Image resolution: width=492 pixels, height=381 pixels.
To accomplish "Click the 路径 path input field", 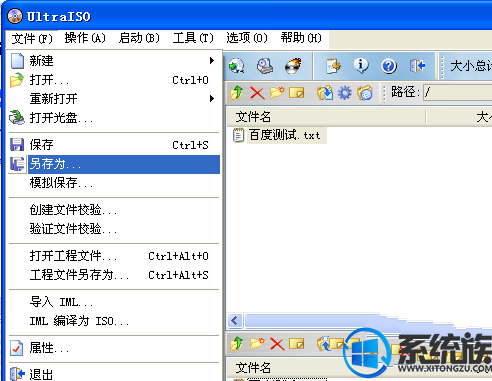I will click(x=457, y=92).
